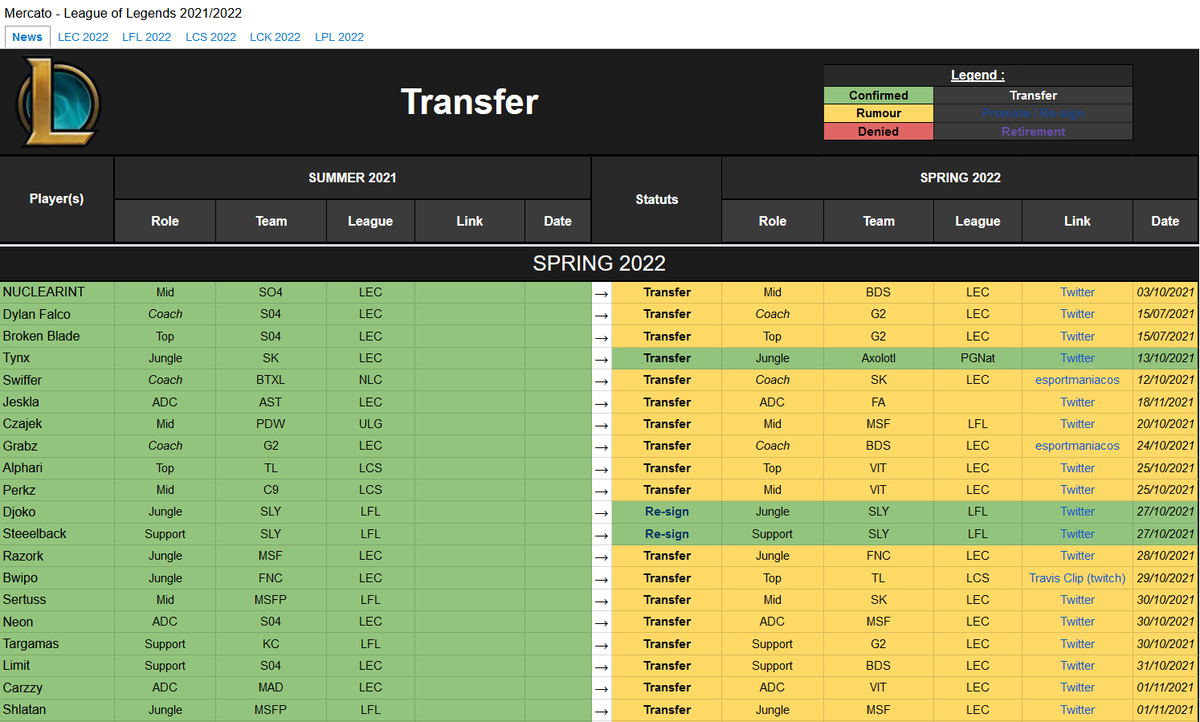This screenshot has height=722, width=1200.
Task: Select the NUCLEARINT player cell
Action: click(57, 292)
